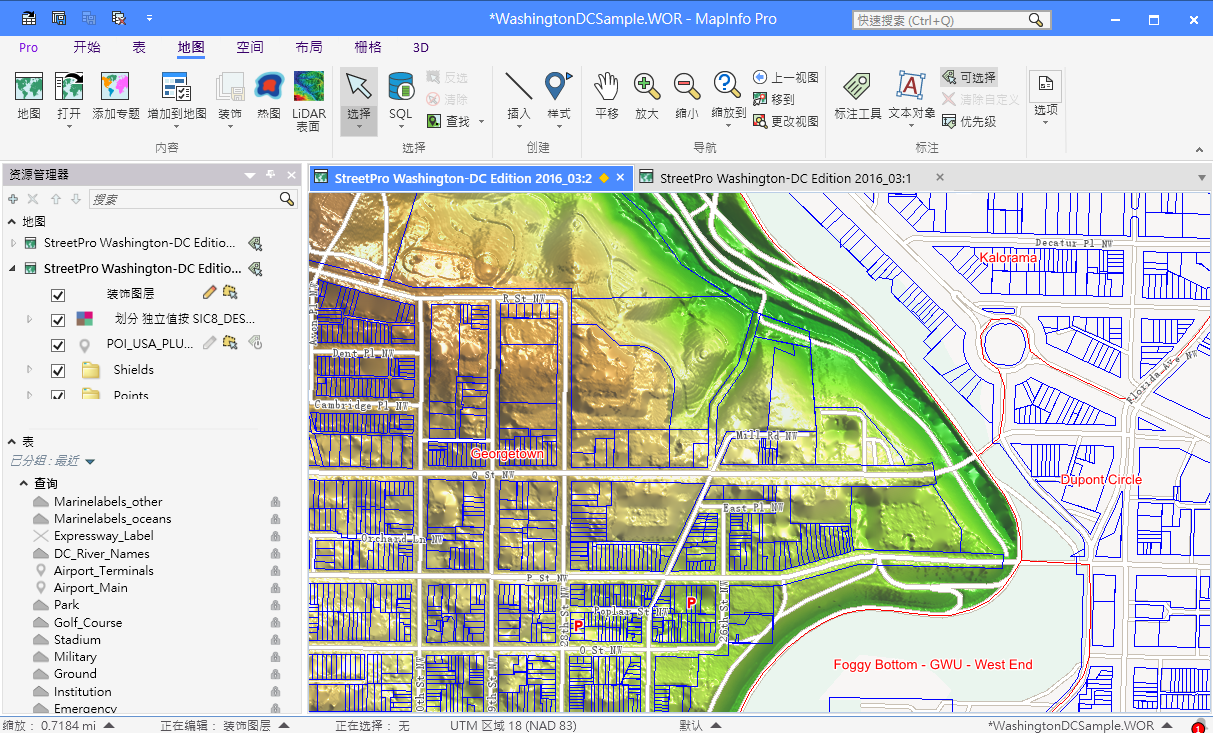Switch to the StreetPro 2016_03:1 map tab

coord(785,178)
